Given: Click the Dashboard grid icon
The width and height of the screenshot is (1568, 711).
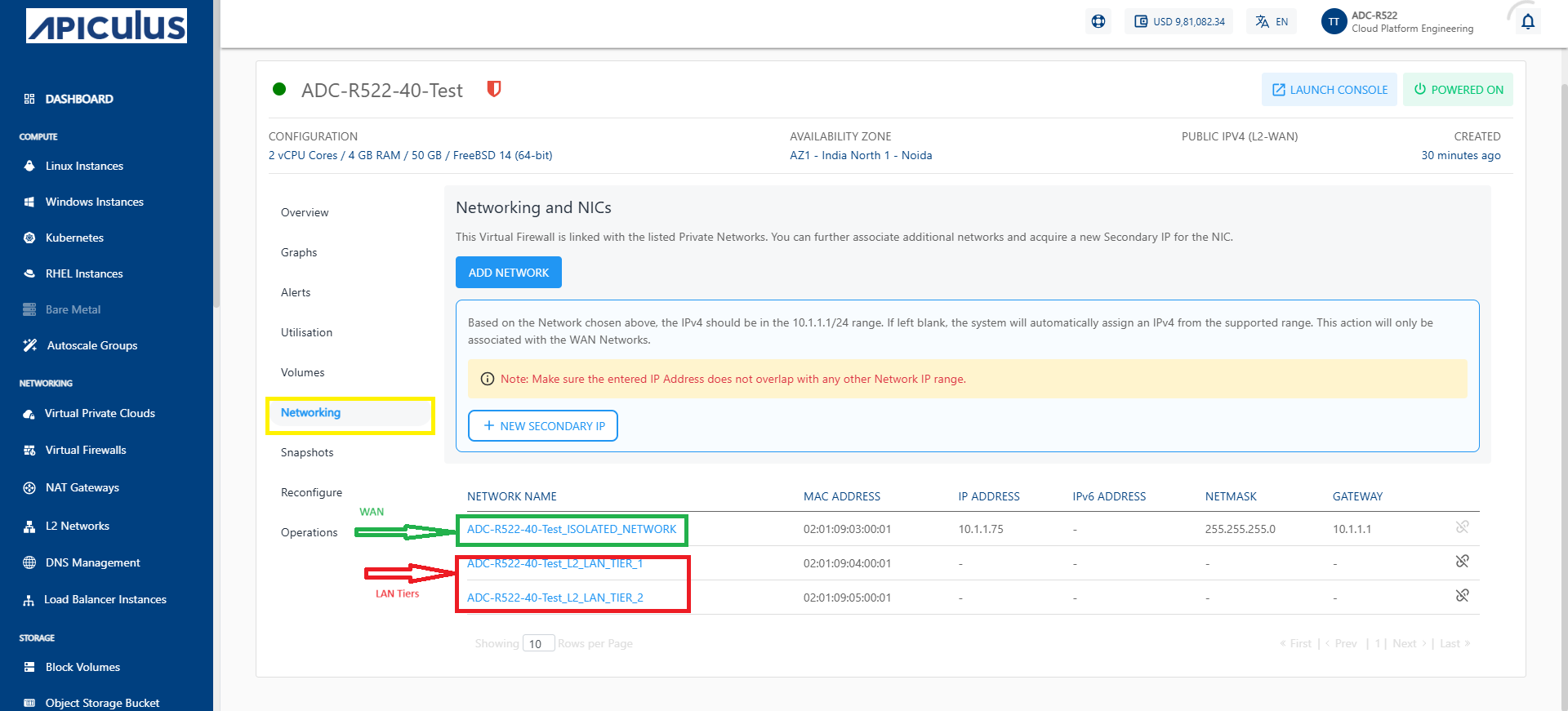Looking at the screenshot, I should 29,99.
